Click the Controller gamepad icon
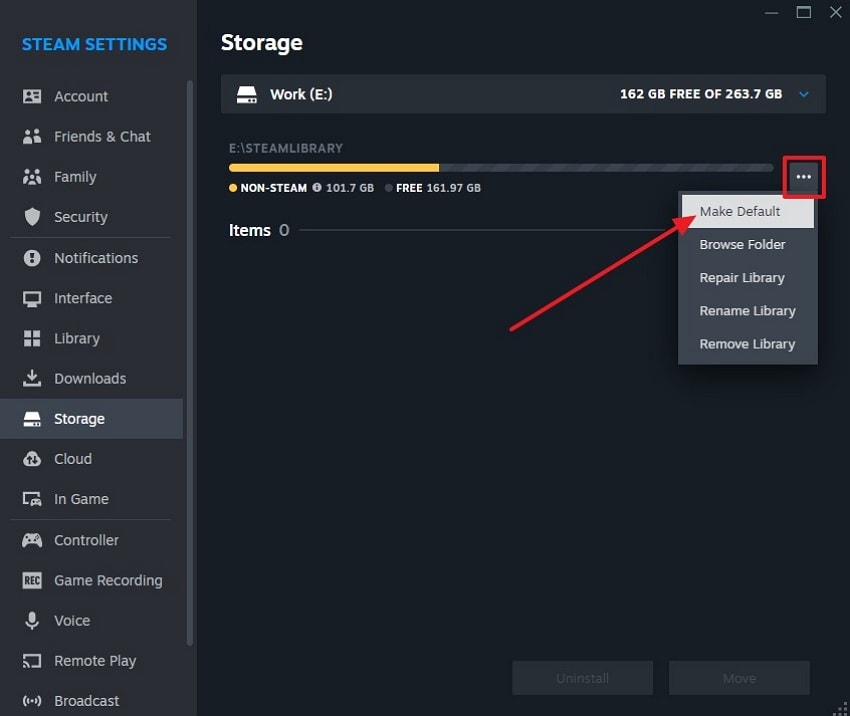This screenshot has width=850, height=716. pyautogui.click(x=32, y=540)
